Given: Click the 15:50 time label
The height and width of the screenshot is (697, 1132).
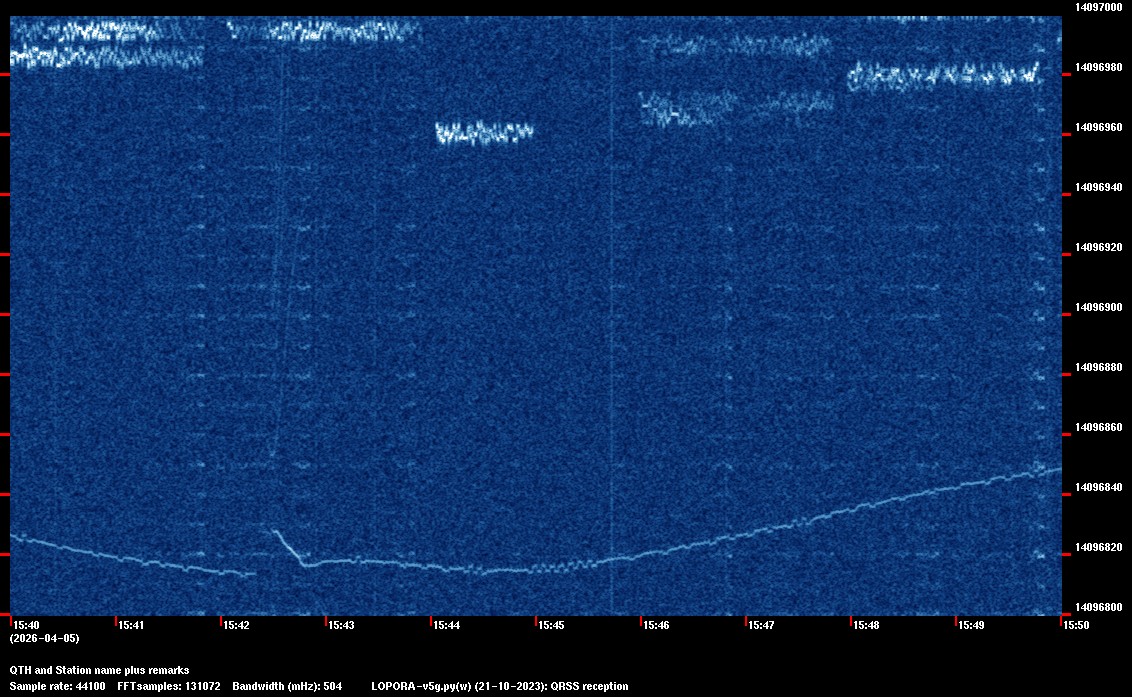Looking at the screenshot, I should [x=1076, y=625].
